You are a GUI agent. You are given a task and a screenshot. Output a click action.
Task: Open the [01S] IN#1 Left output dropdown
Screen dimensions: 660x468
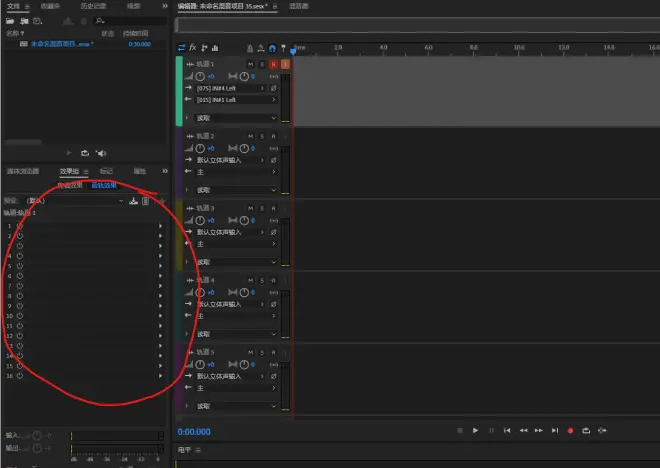[x=236, y=100]
